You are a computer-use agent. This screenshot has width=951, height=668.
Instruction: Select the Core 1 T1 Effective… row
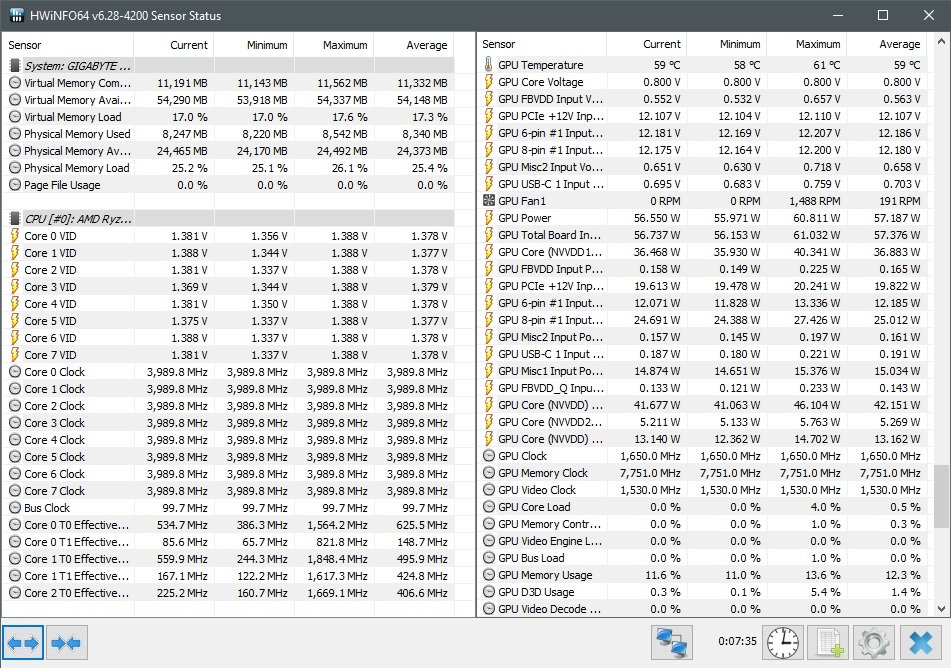228,575
